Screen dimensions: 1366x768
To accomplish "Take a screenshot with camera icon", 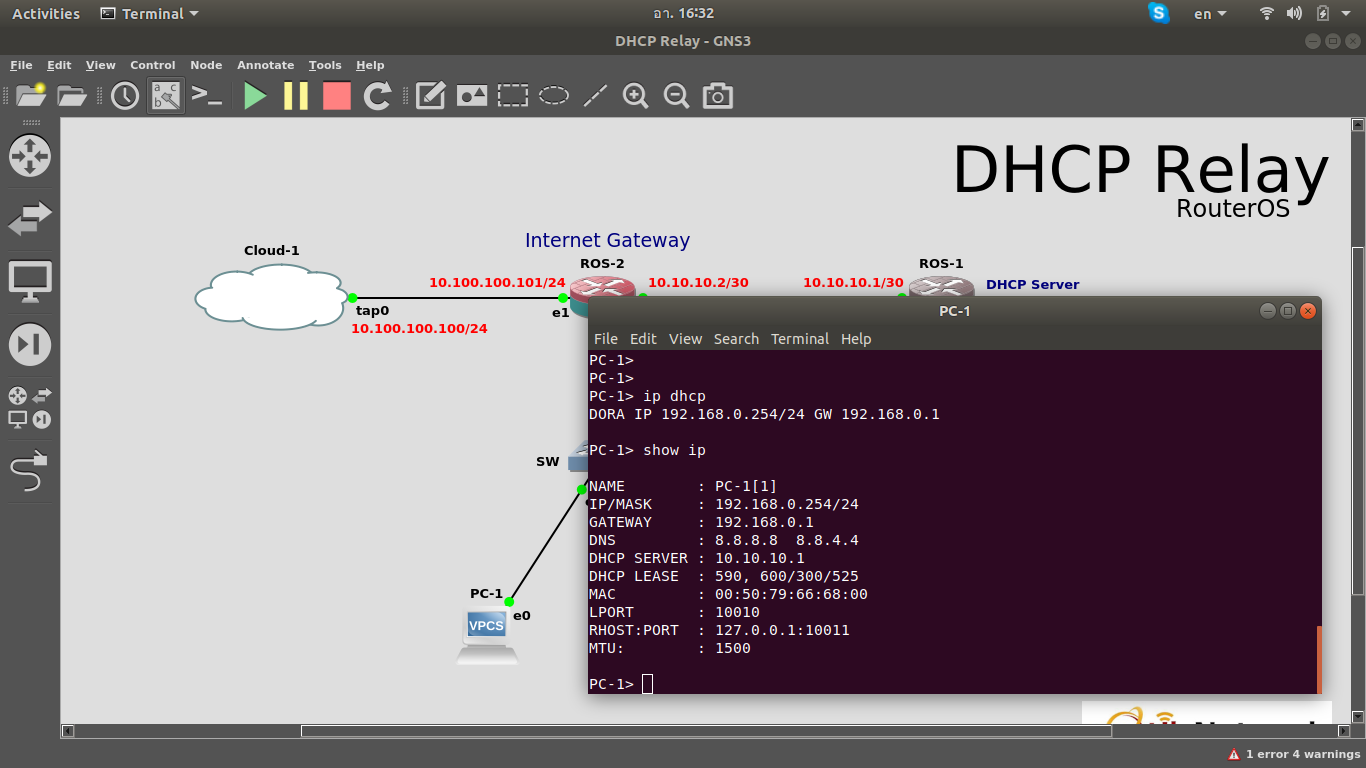I will [x=717, y=96].
